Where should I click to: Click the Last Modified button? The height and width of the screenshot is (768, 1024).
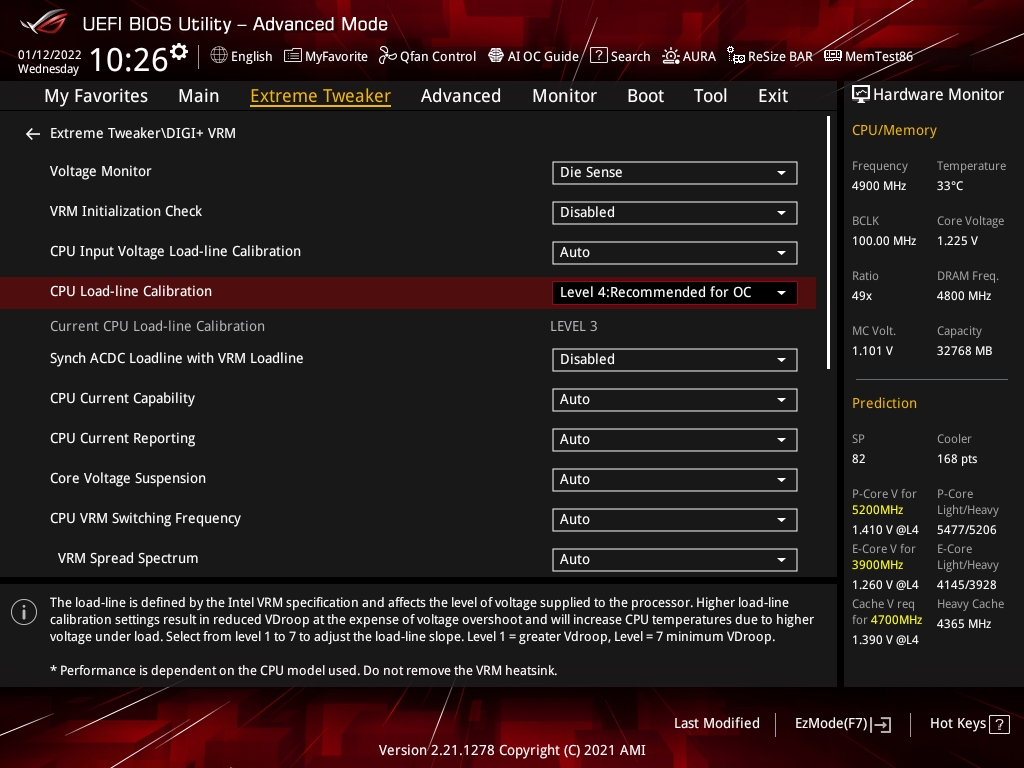click(716, 724)
